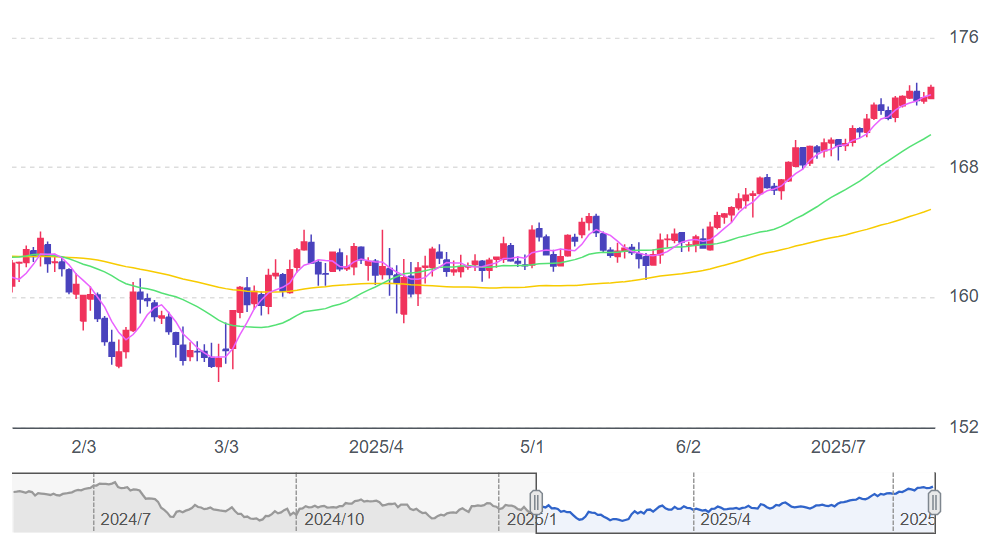Click the 168 price axis label
This screenshot has width=1003, height=547.
click(x=964, y=167)
